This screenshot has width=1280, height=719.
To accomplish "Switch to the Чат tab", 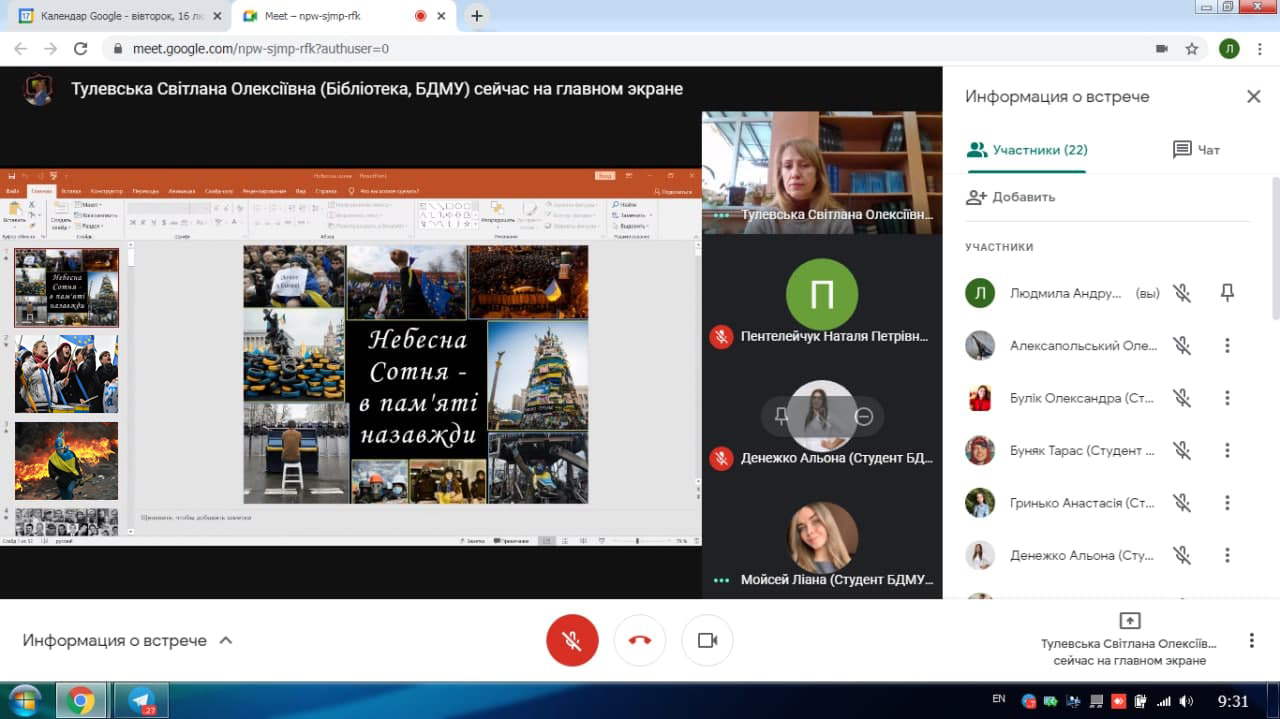I will pos(1196,150).
